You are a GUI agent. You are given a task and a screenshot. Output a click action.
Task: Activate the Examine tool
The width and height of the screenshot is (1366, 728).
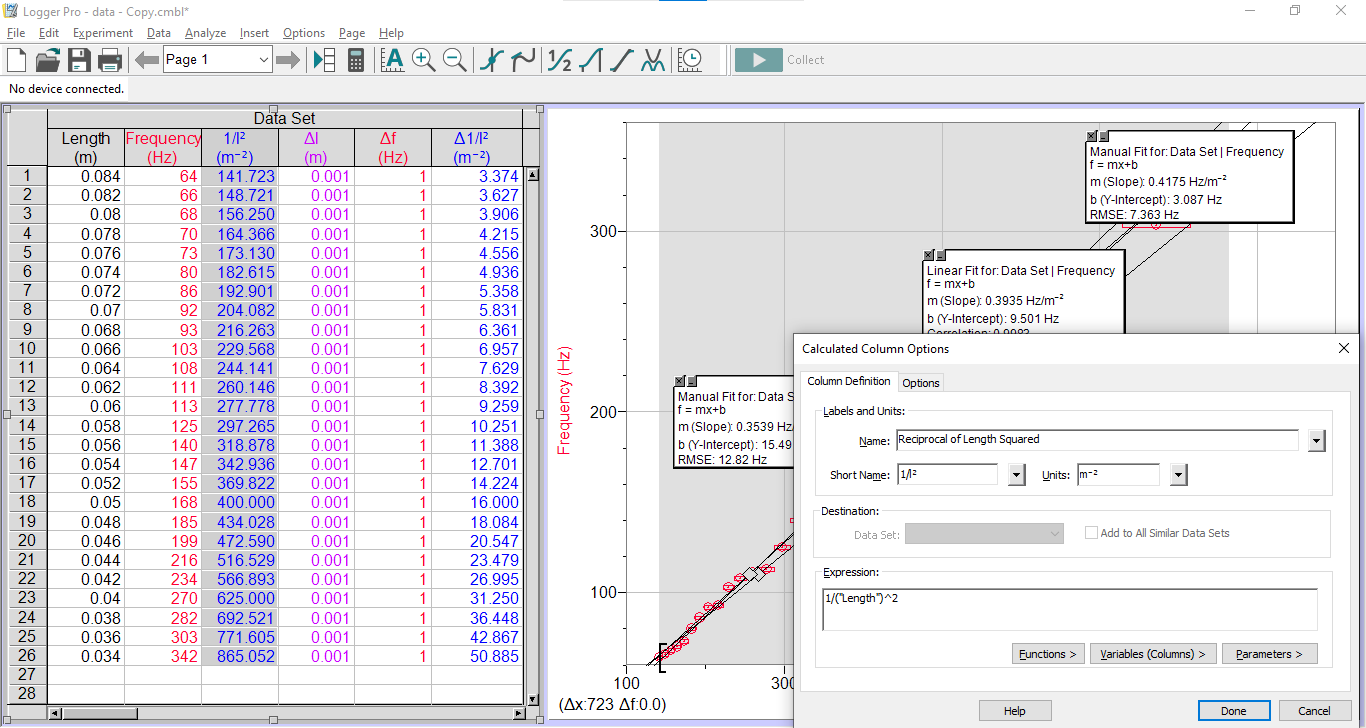491,60
